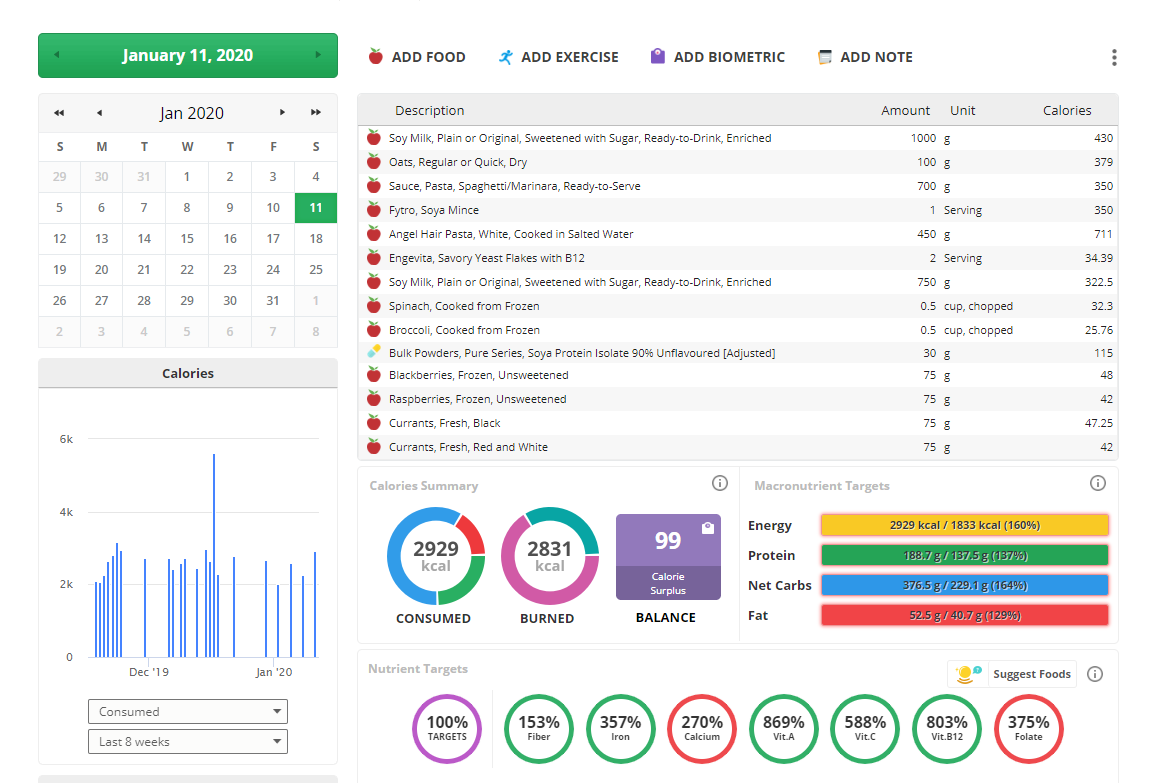Select Currants, Fresh, Red and White entry
The image size is (1175, 783).
[x=738, y=447]
